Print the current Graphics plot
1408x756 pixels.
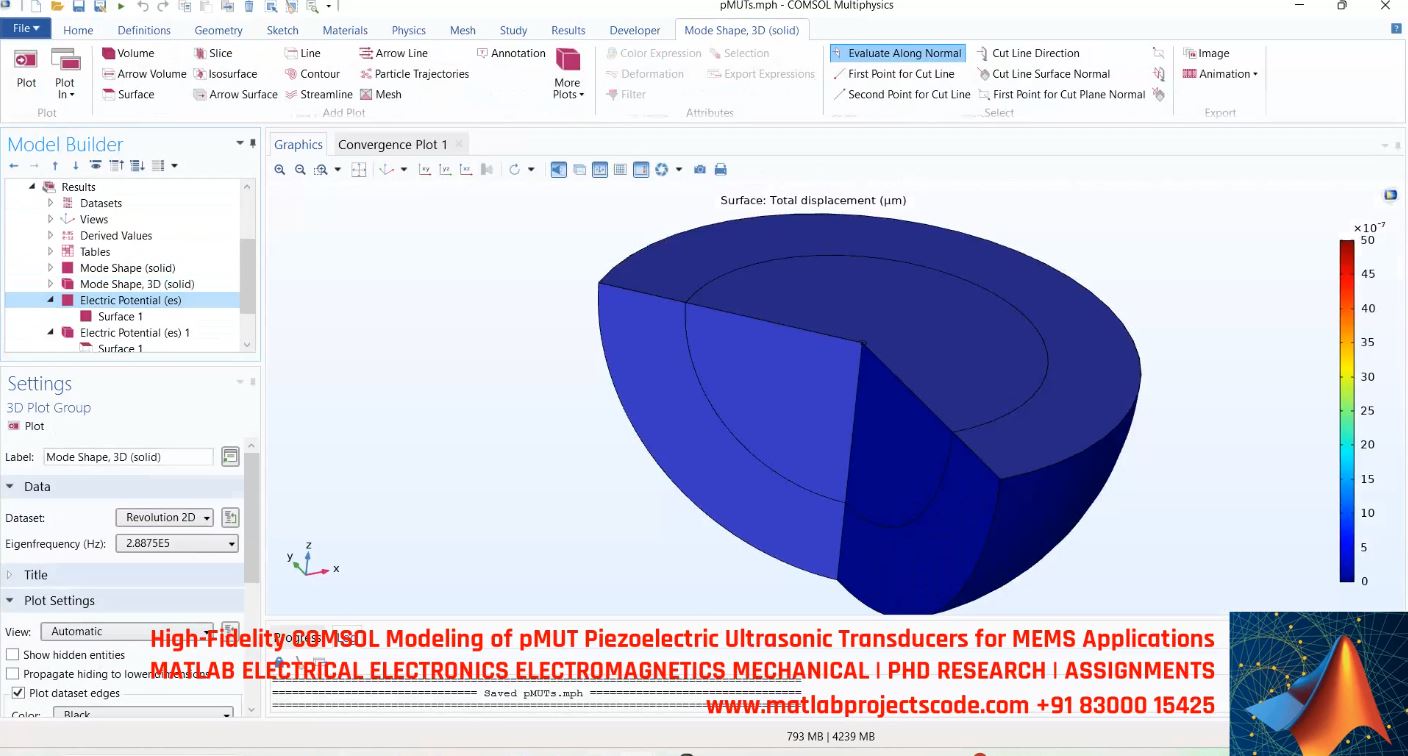719,169
